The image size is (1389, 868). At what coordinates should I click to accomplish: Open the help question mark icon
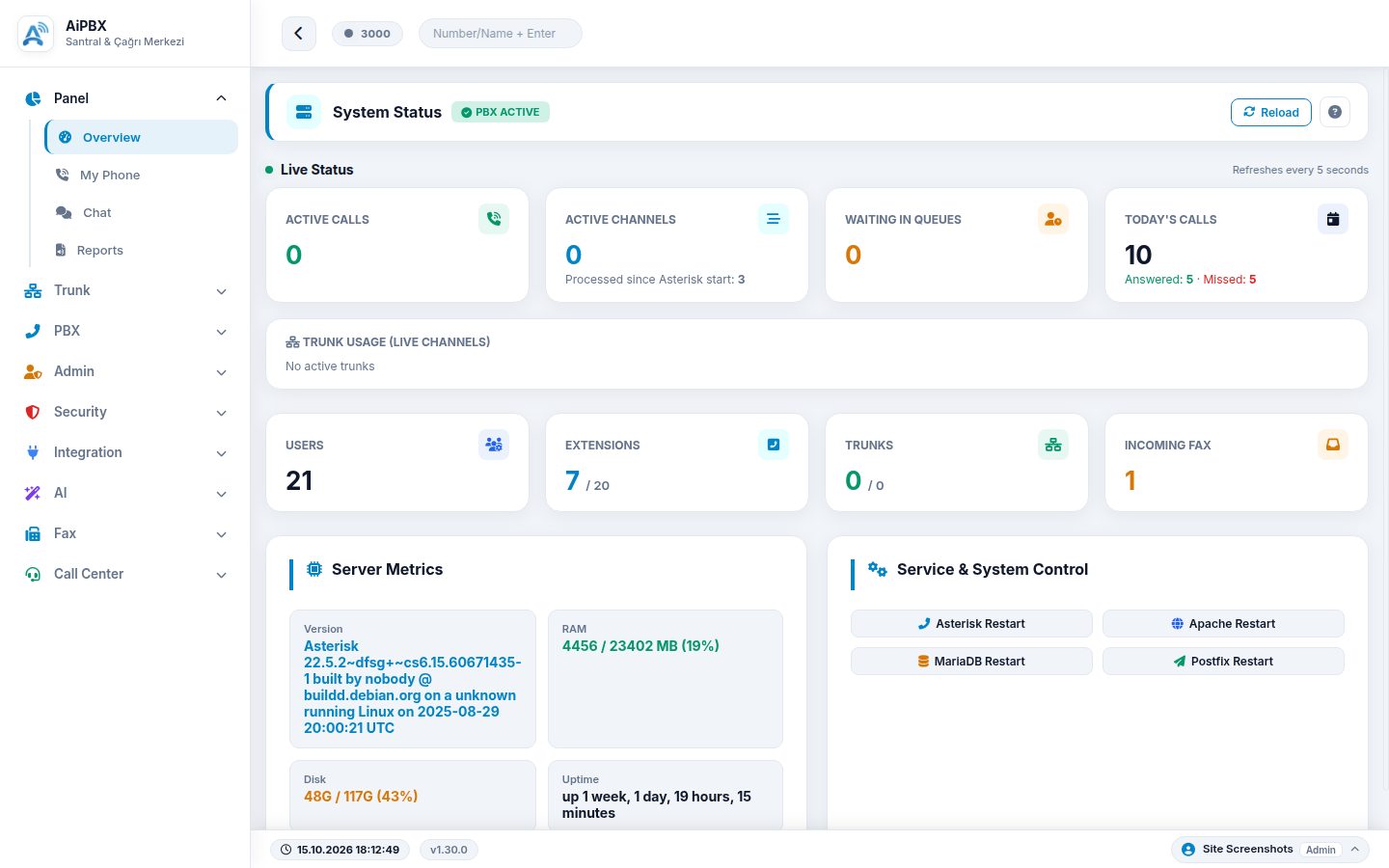[1335, 112]
